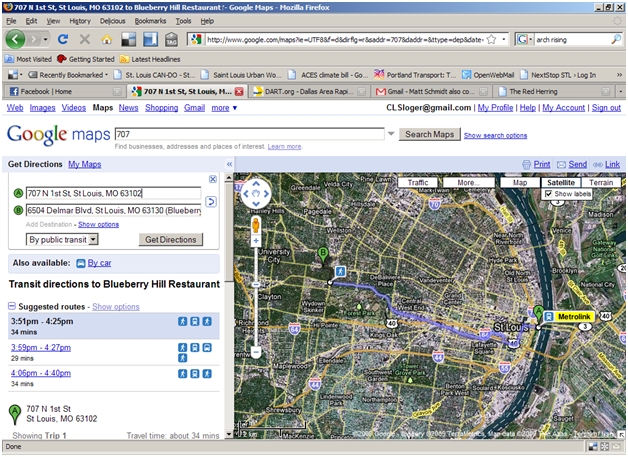Switch map to Terrain view
Image resolution: width=628 pixels, height=457 pixels.
(601, 183)
